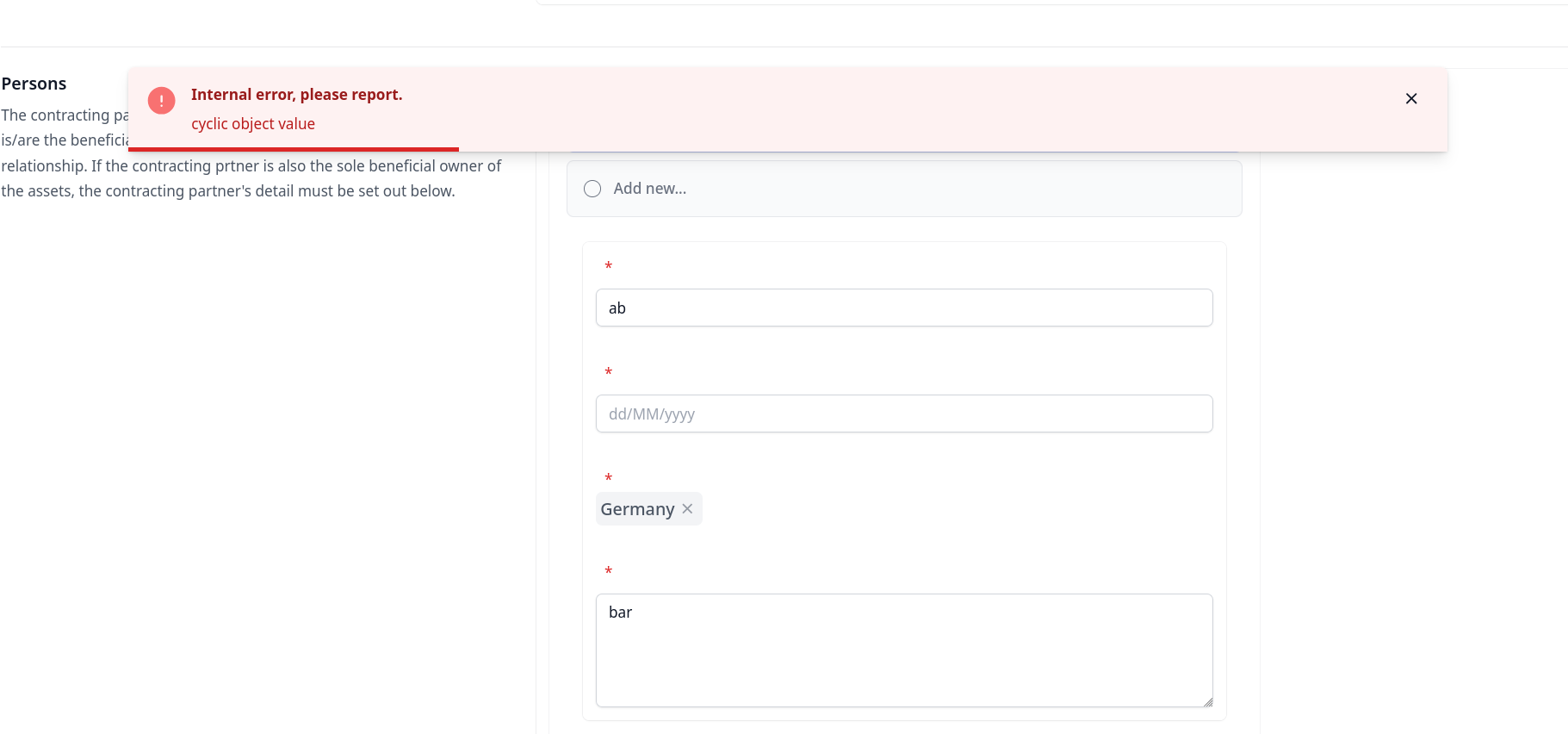Click the "Add new..." label text
1568x734 pixels.
[x=649, y=189]
